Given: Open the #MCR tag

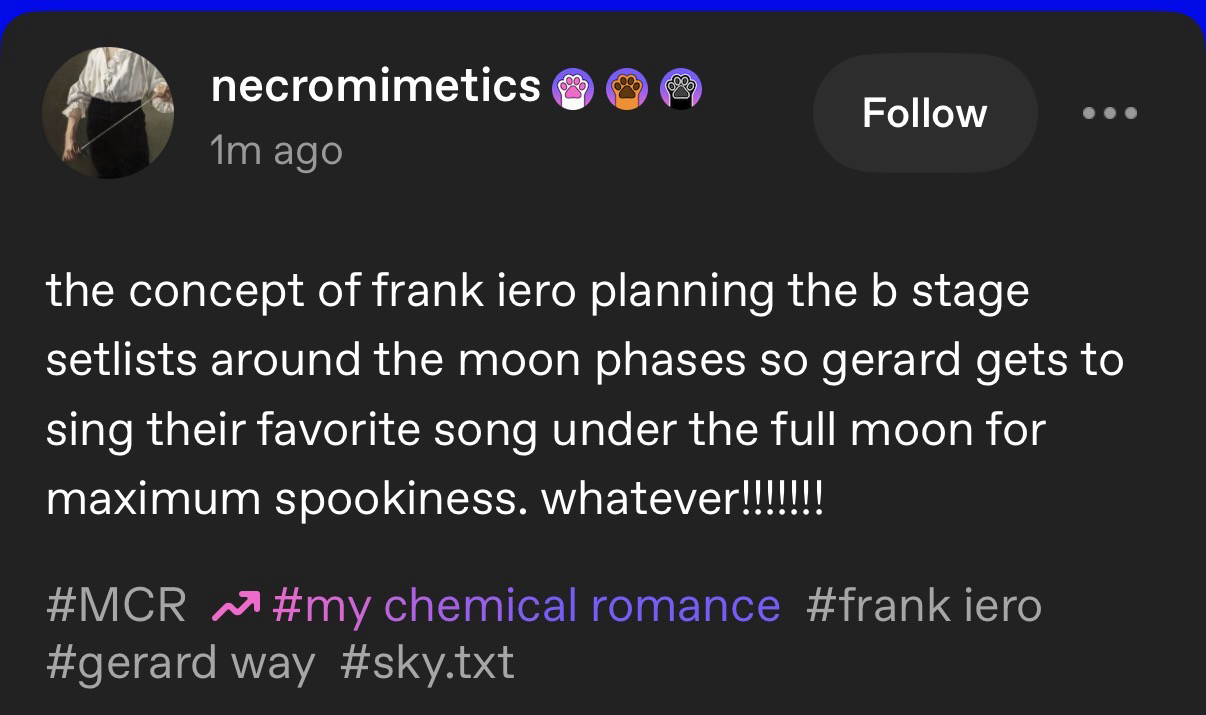Looking at the screenshot, I should pos(116,607).
